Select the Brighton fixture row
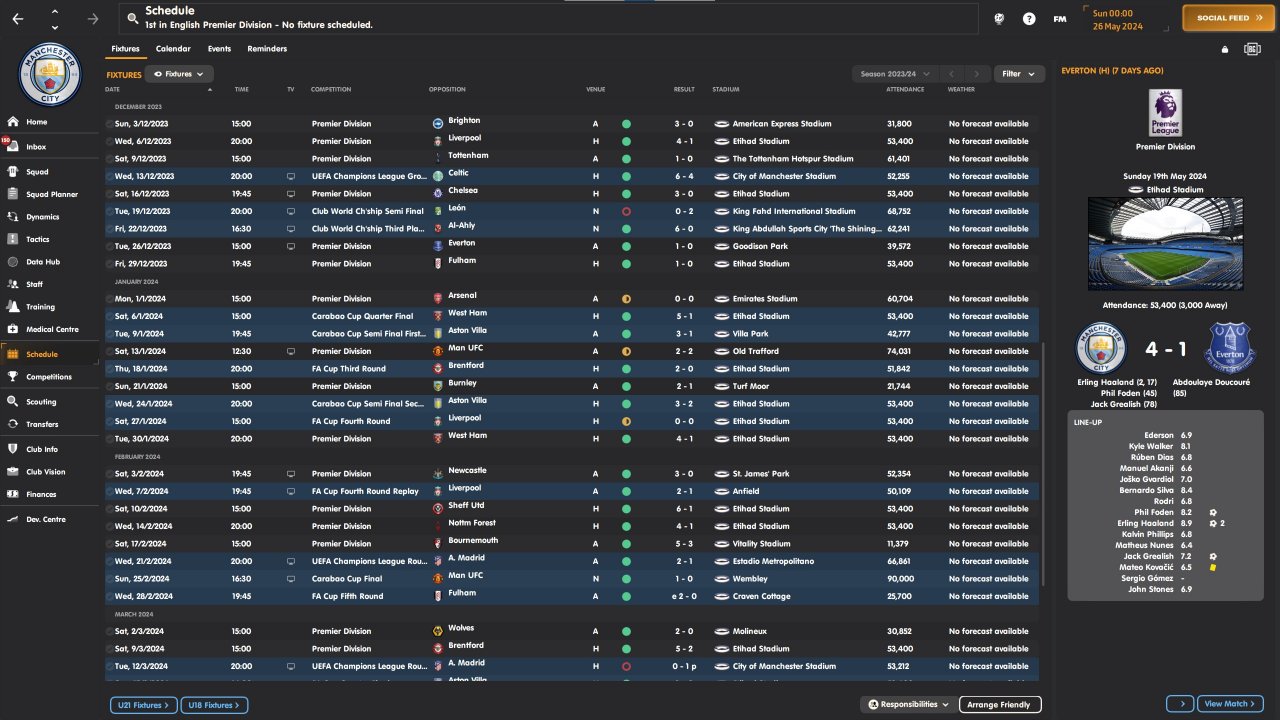Viewport: 1280px width, 720px height. click(x=571, y=124)
